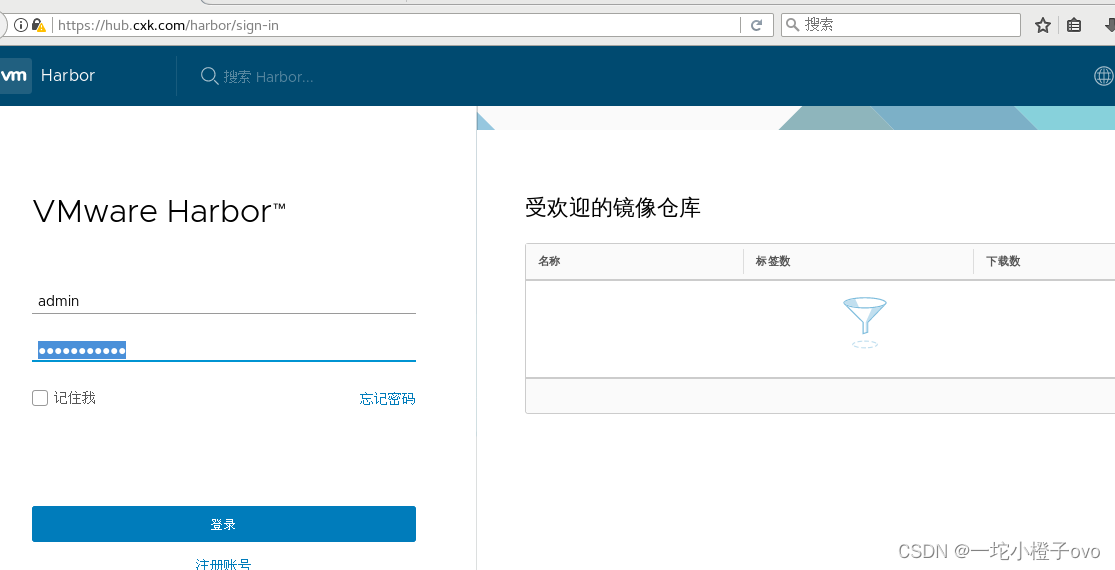
Task: Click the Harbor title in header
Action: 68,75
